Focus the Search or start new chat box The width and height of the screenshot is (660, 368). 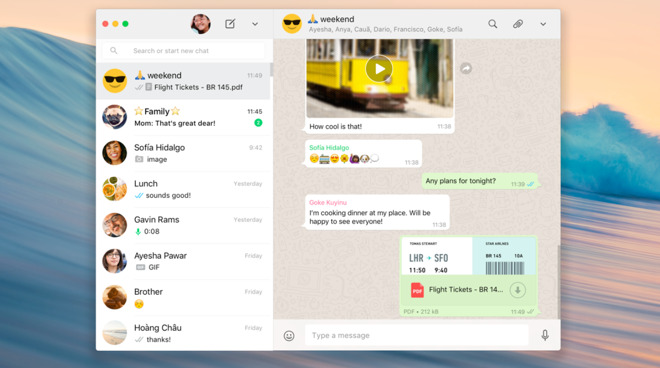coord(184,51)
